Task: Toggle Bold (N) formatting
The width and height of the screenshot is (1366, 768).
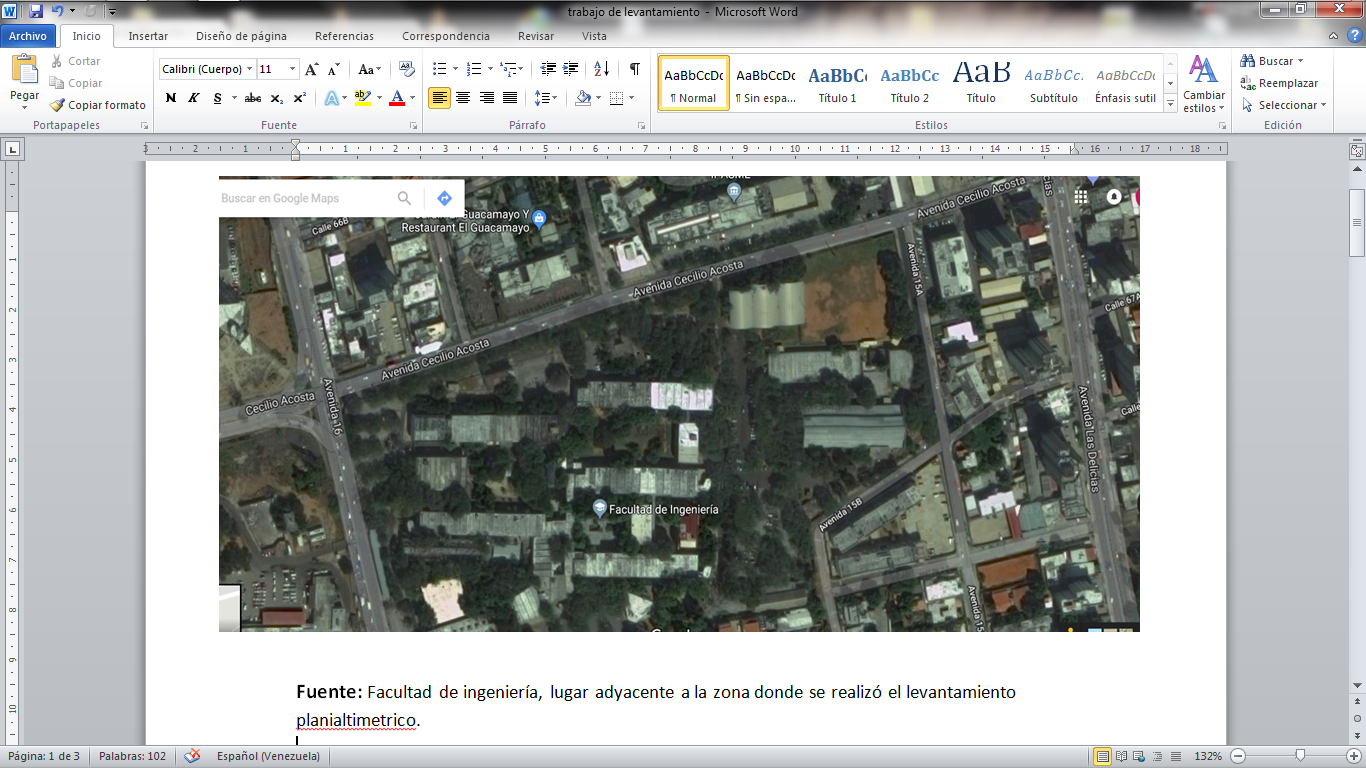Action: (171, 98)
